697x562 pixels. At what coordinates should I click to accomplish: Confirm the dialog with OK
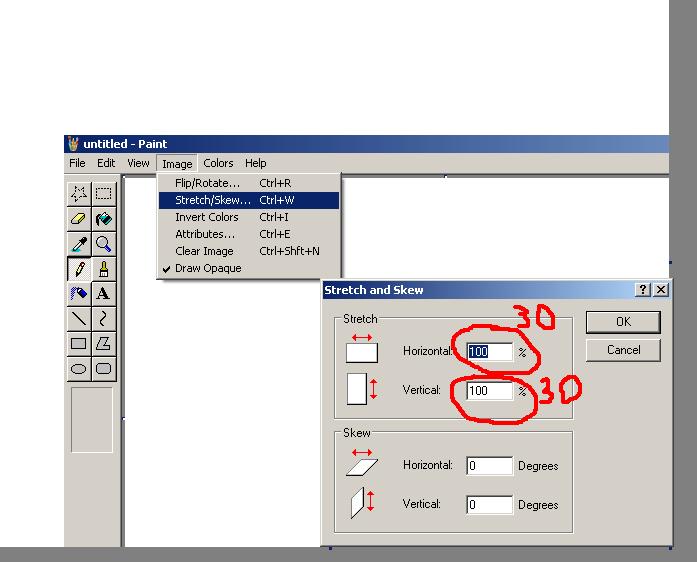(623, 321)
